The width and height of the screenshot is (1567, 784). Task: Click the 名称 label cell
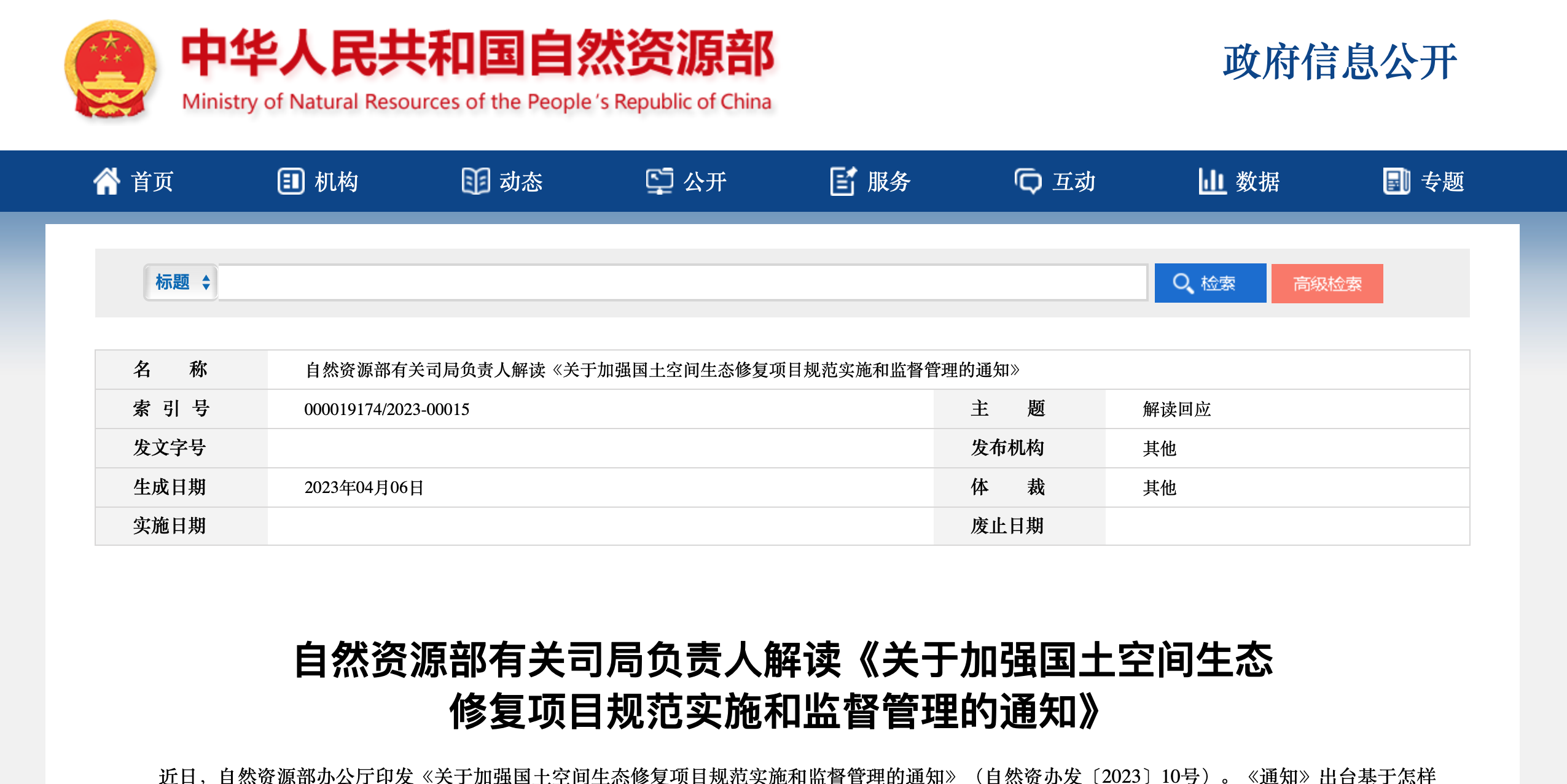[182, 370]
